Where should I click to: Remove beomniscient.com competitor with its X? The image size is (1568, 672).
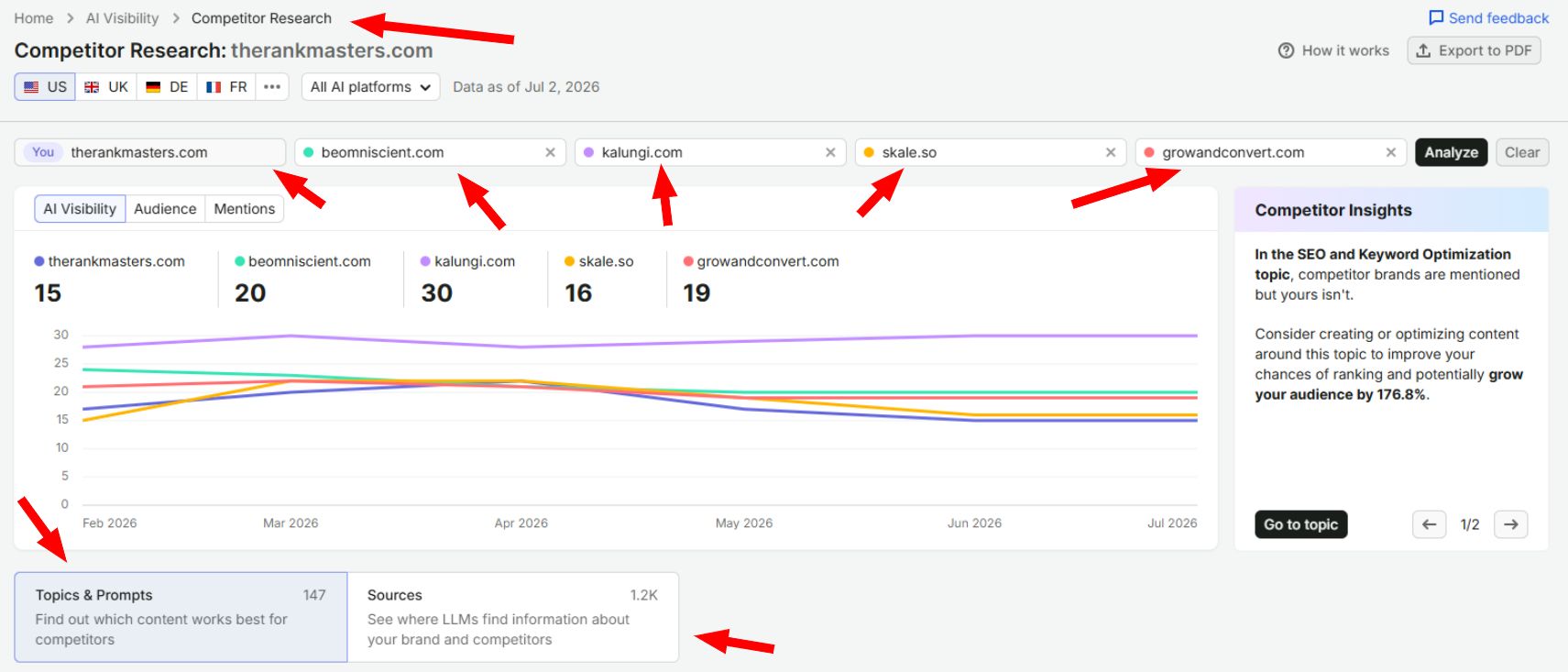pyautogui.click(x=550, y=152)
